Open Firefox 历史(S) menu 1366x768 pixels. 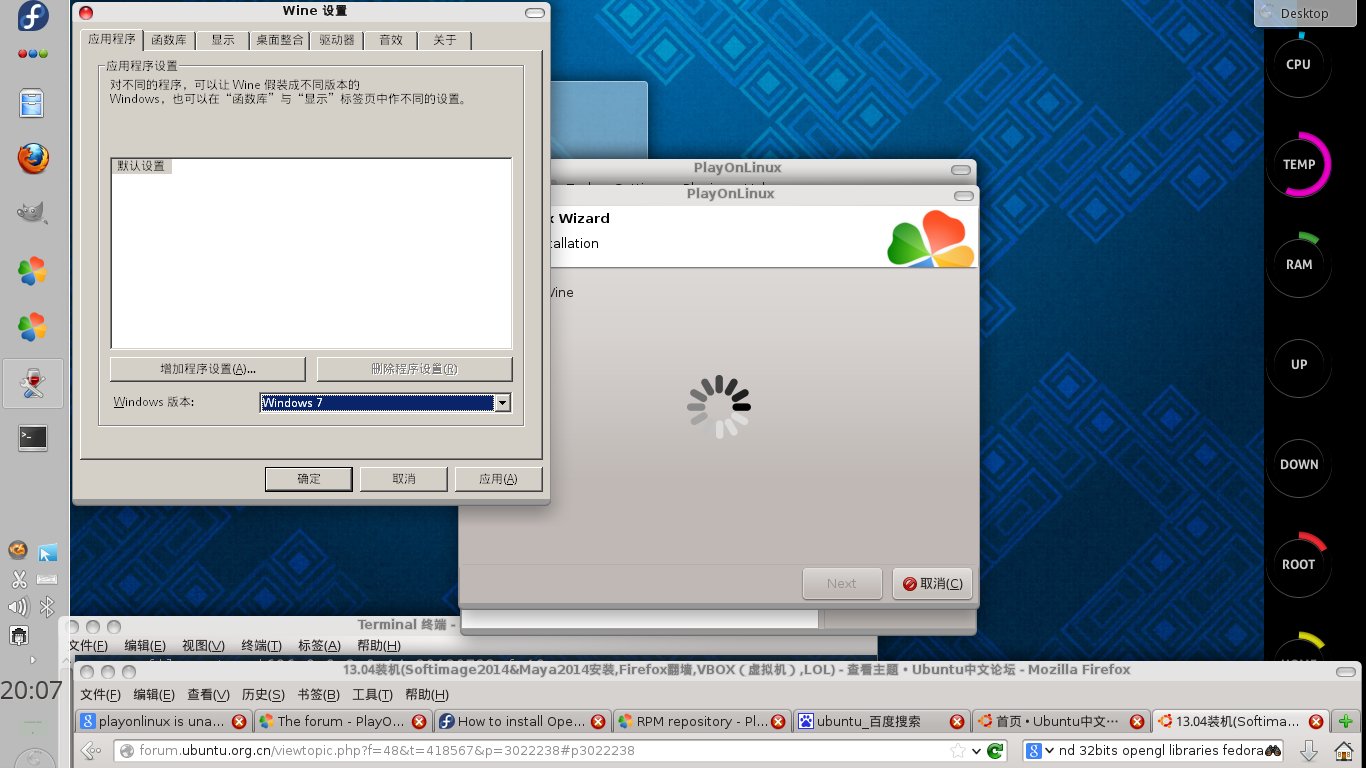coord(263,695)
